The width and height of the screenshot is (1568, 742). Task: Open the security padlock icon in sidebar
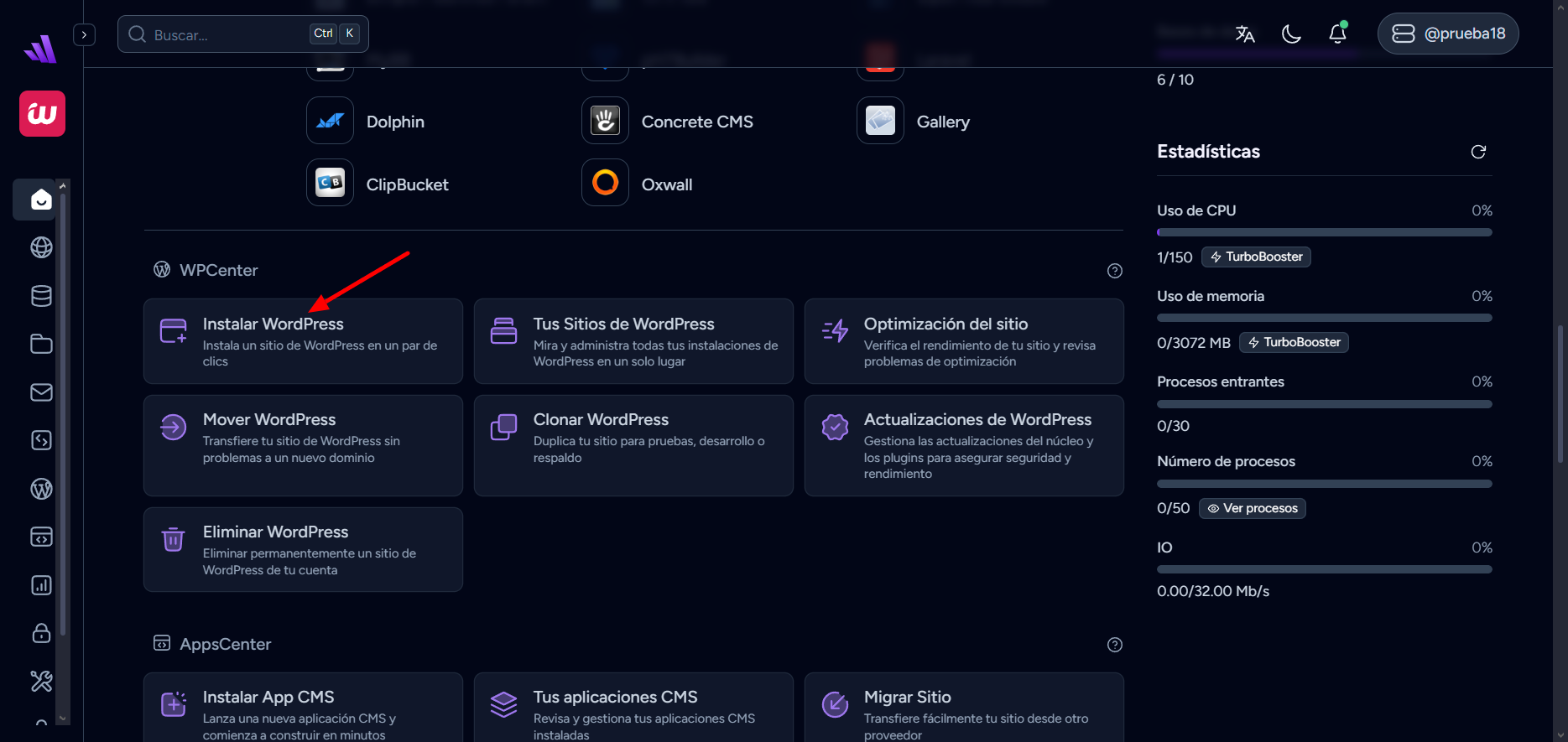pyautogui.click(x=41, y=633)
